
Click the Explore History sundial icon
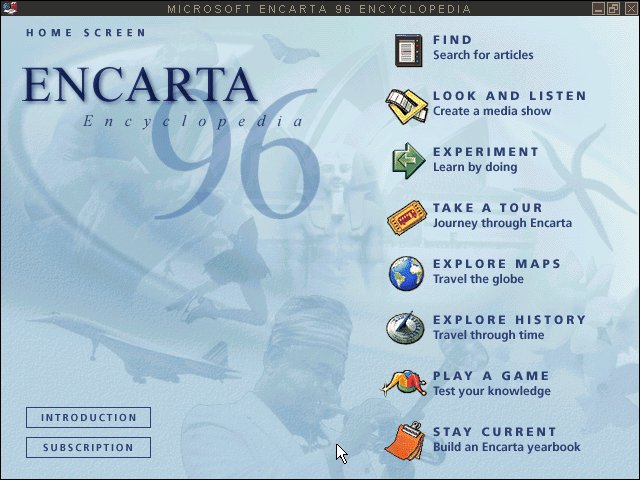407,328
